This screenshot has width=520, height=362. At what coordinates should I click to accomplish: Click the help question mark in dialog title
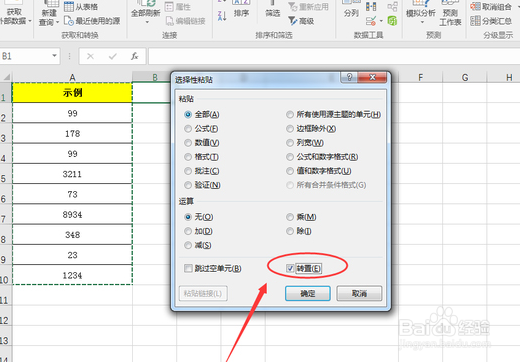coord(349,78)
